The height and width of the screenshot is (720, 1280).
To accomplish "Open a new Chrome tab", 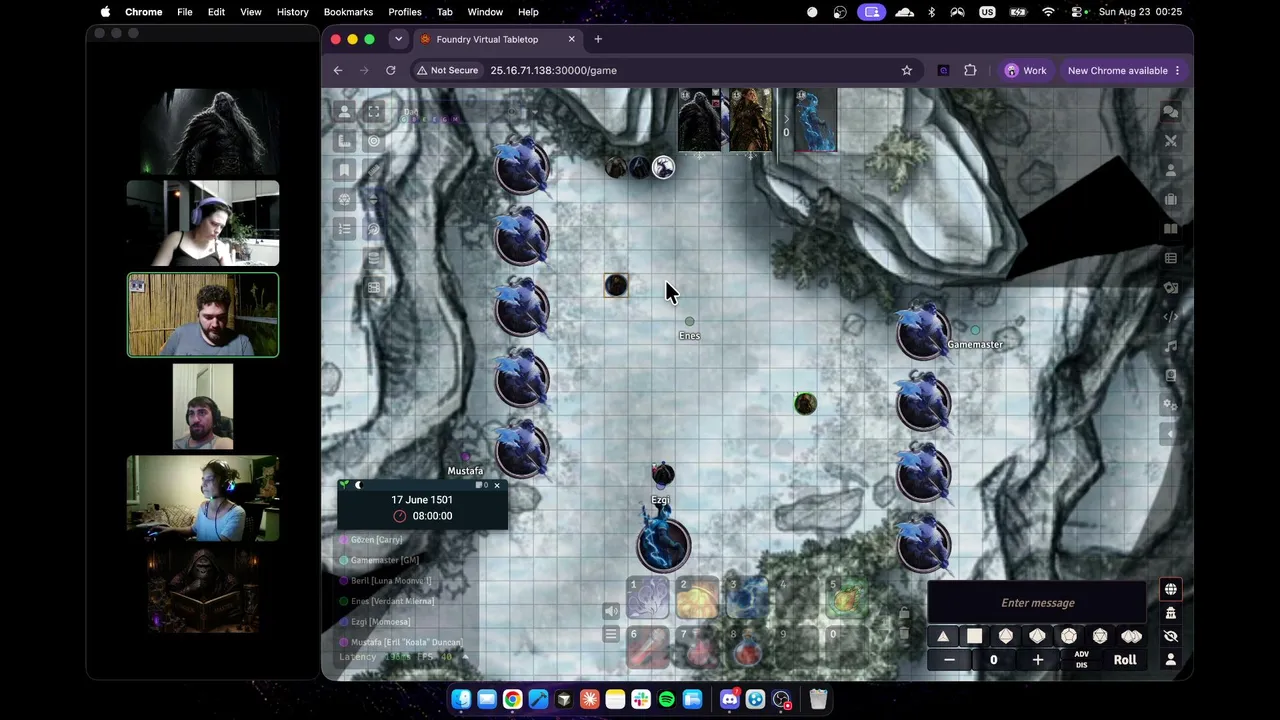I will point(598,39).
